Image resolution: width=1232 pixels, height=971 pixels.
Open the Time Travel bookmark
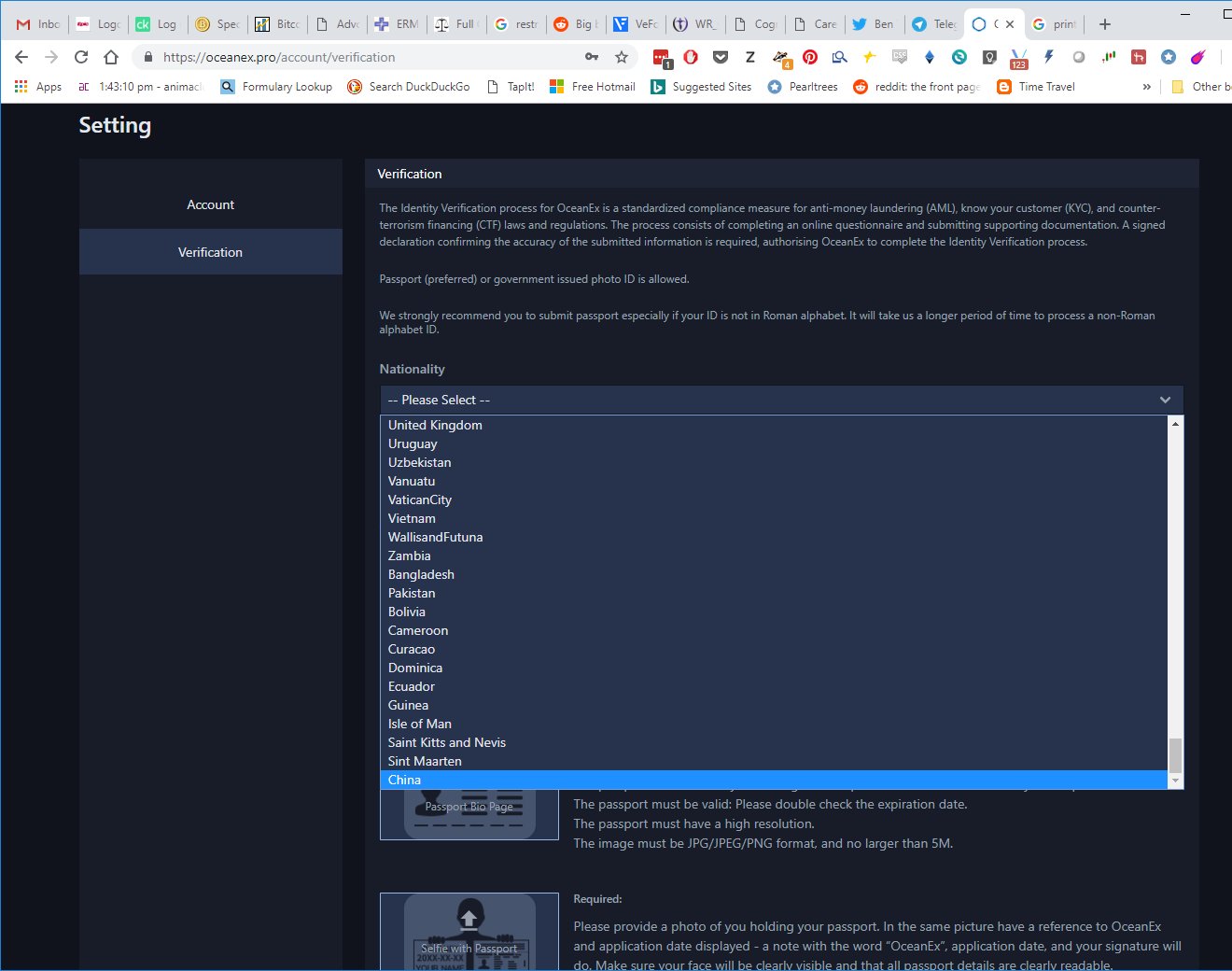click(1036, 87)
